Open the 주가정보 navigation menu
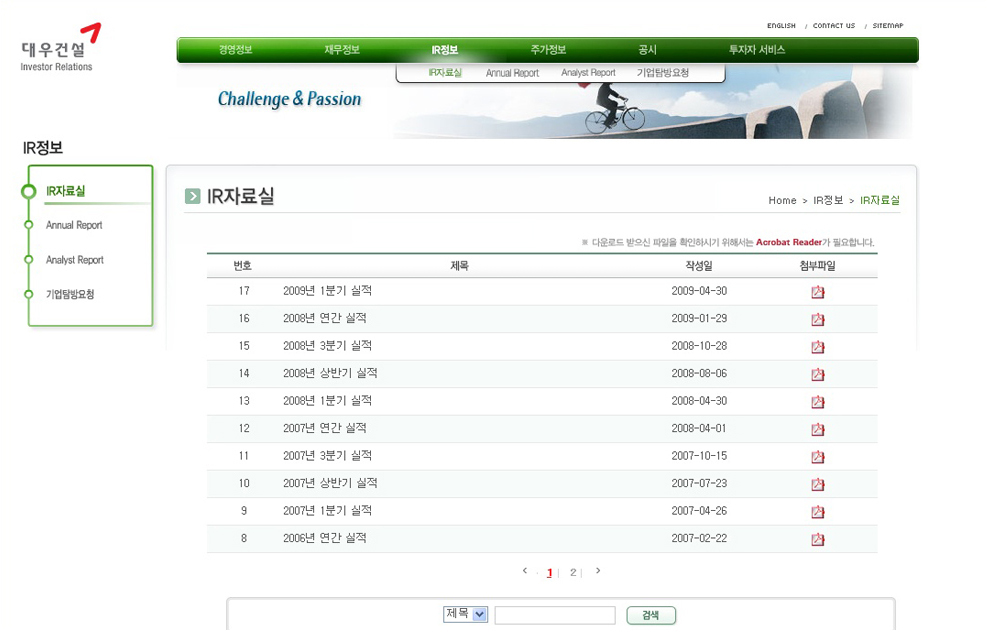The height and width of the screenshot is (632, 987). coord(548,50)
